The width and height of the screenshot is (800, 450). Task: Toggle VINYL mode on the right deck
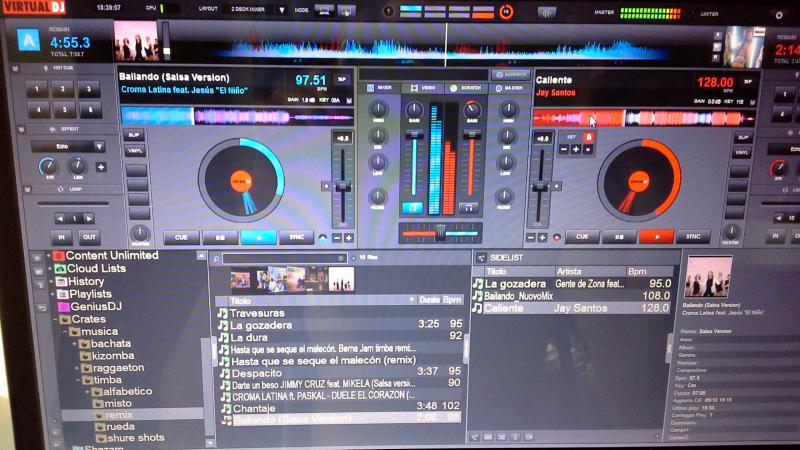[742, 153]
